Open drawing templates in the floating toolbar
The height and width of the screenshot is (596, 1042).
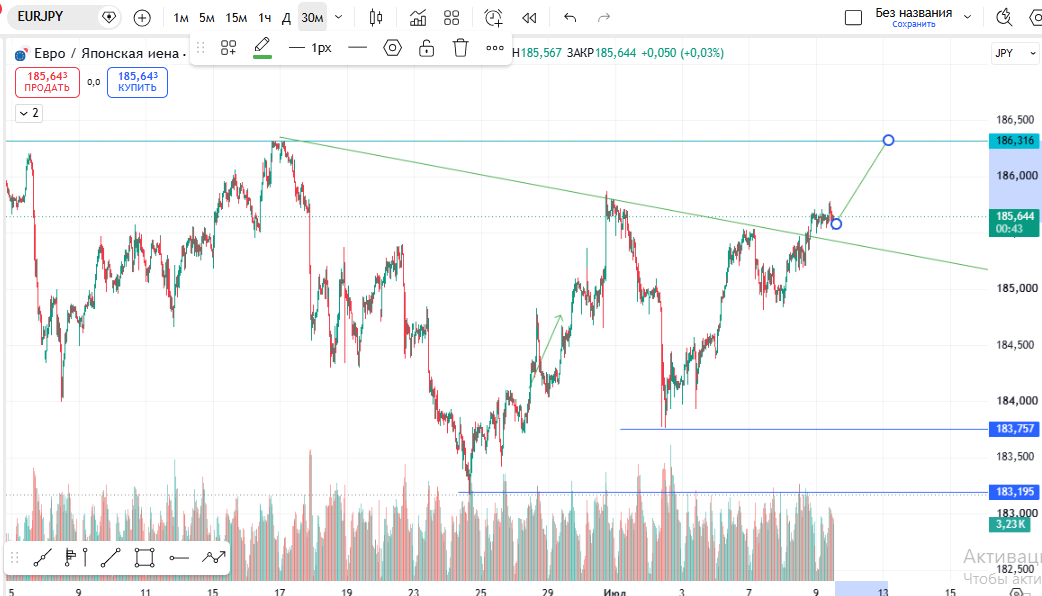click(228, 48)
